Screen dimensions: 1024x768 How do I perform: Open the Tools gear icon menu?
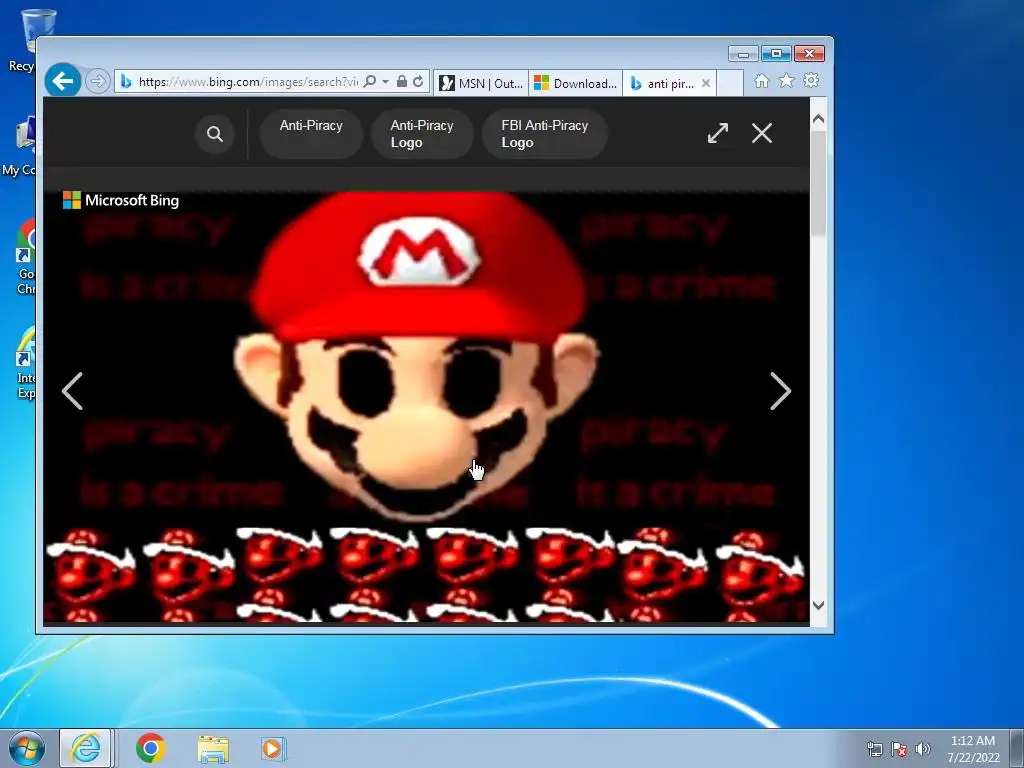click(x=811, y=80)
